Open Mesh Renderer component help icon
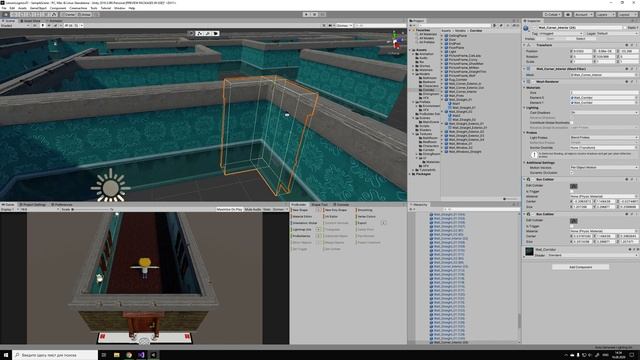The height and width of the screenshot is (360, 640). (627, 81)
